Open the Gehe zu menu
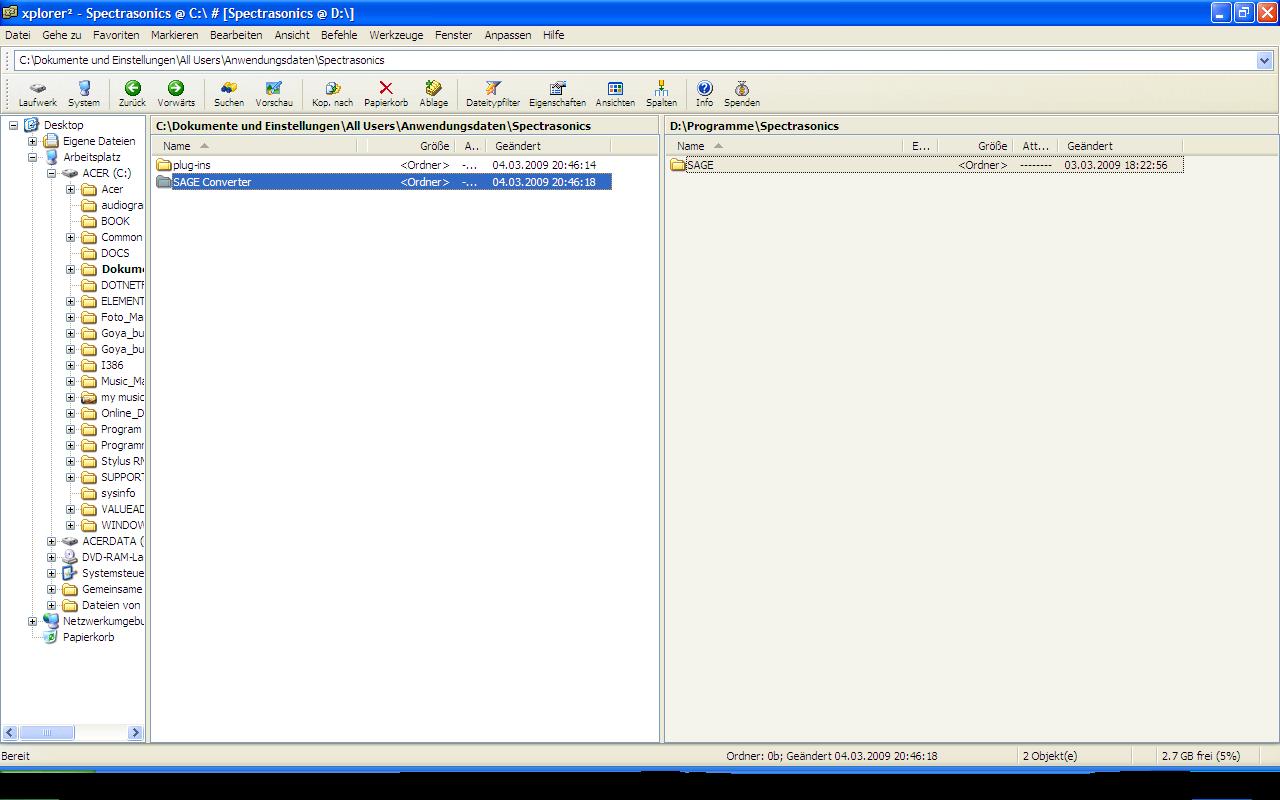 (62, 35)
